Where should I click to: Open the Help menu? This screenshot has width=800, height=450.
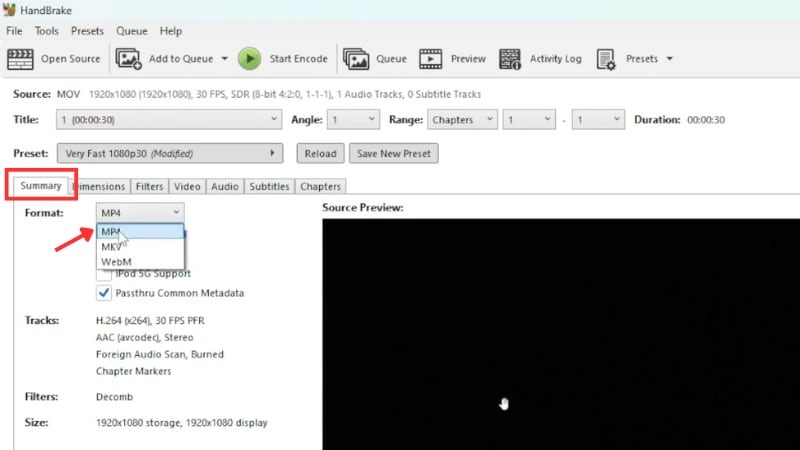170,31
